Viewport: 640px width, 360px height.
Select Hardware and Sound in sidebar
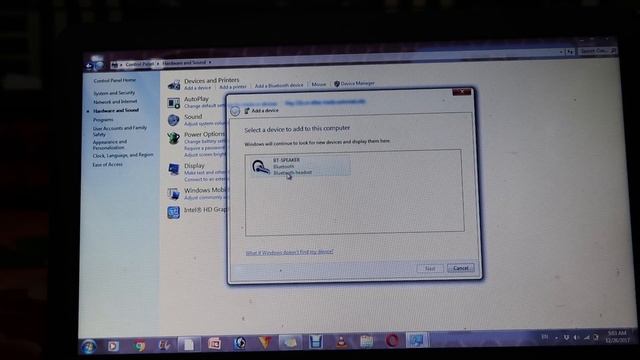(x=116, y=111)
